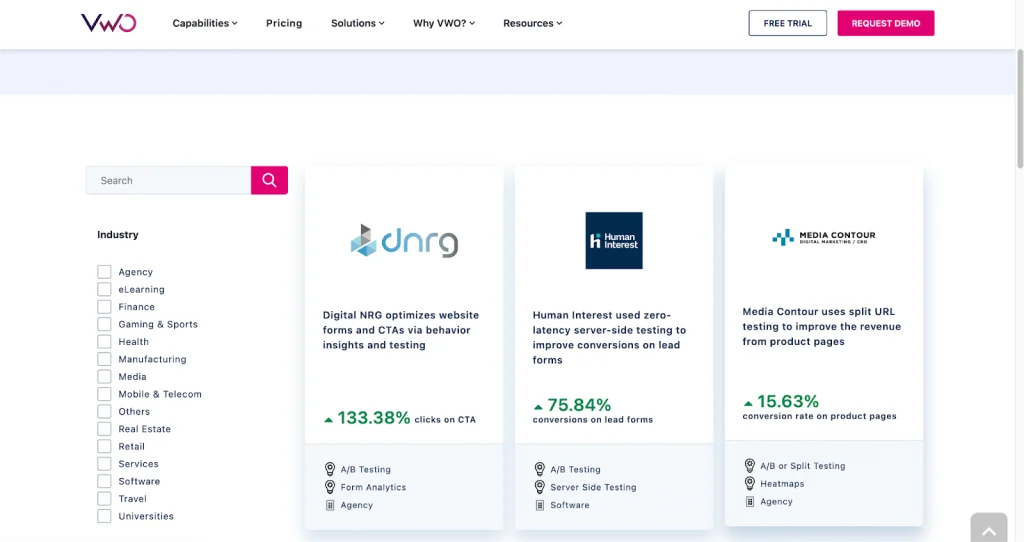
Task: Click the A/B or Split Testing tag
Action: (x=803, y=466)
